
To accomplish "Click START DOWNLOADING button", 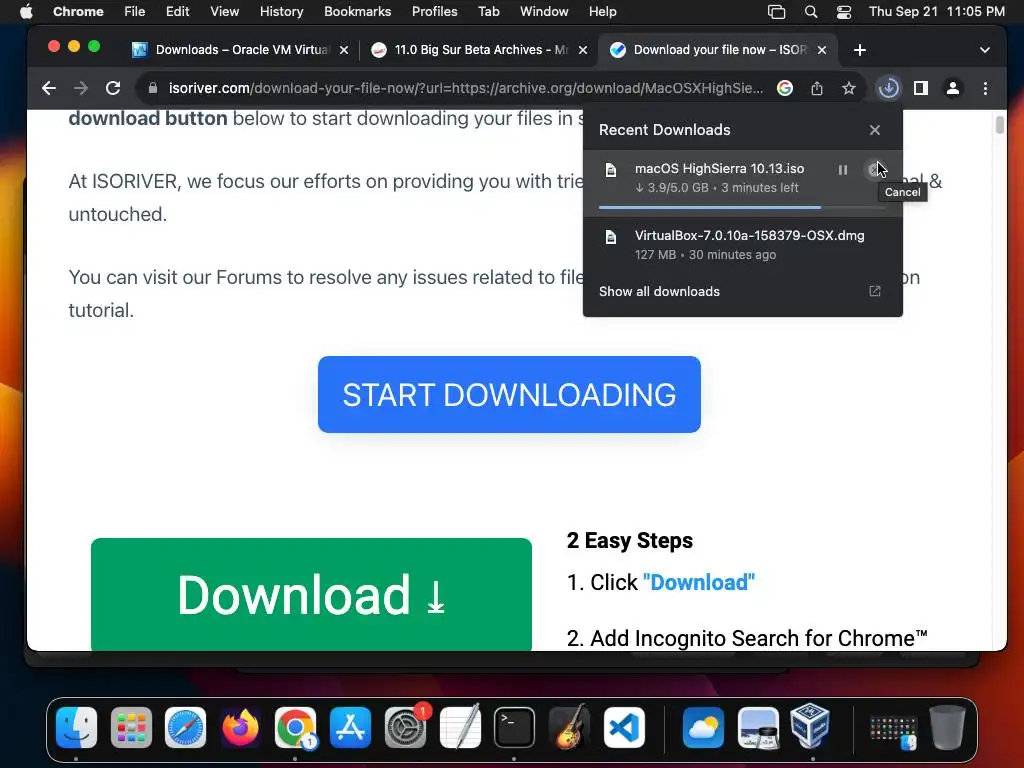I will point(509,394).
